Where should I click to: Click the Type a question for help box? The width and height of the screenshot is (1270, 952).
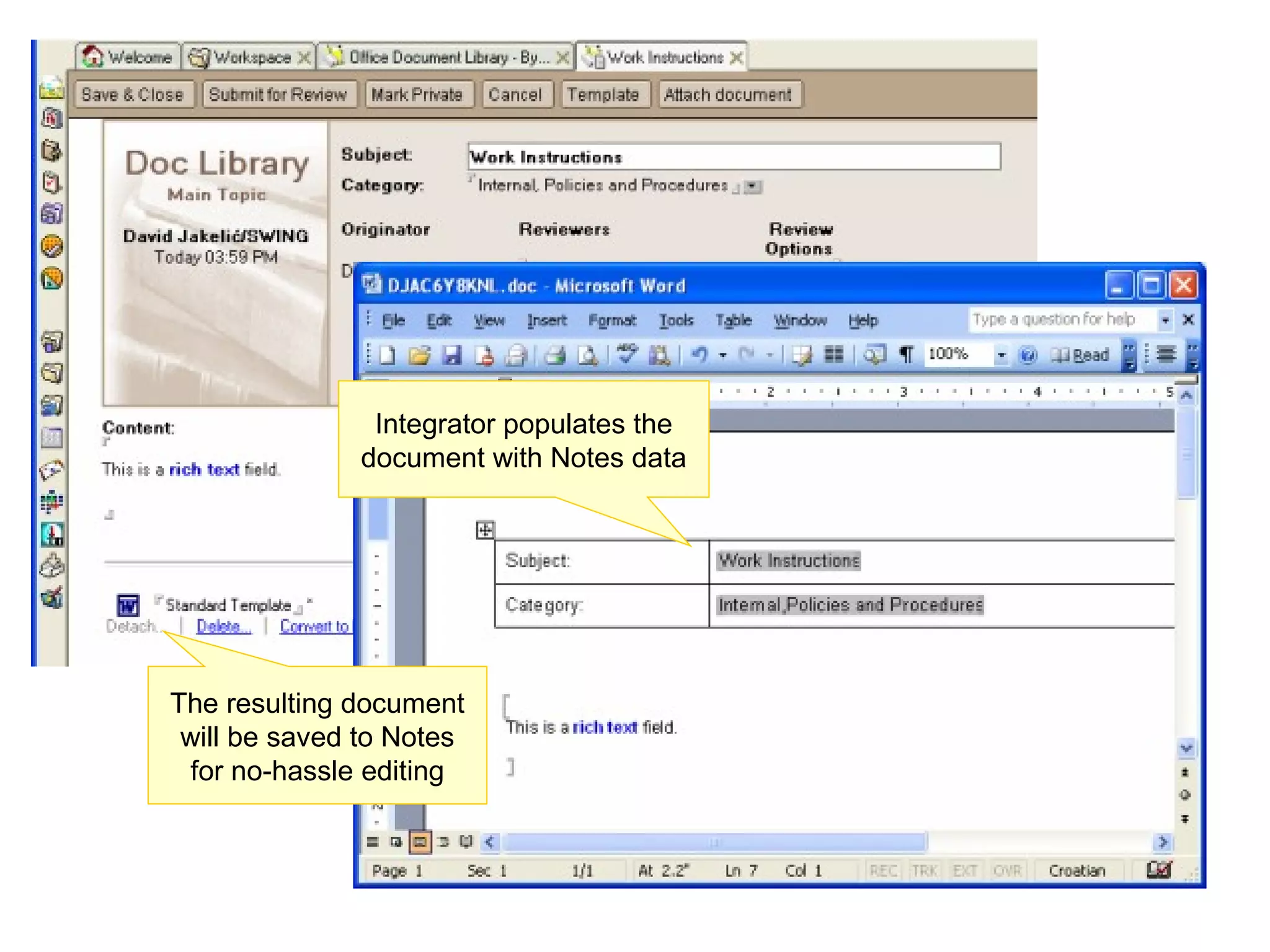(x=1064, y=320)
